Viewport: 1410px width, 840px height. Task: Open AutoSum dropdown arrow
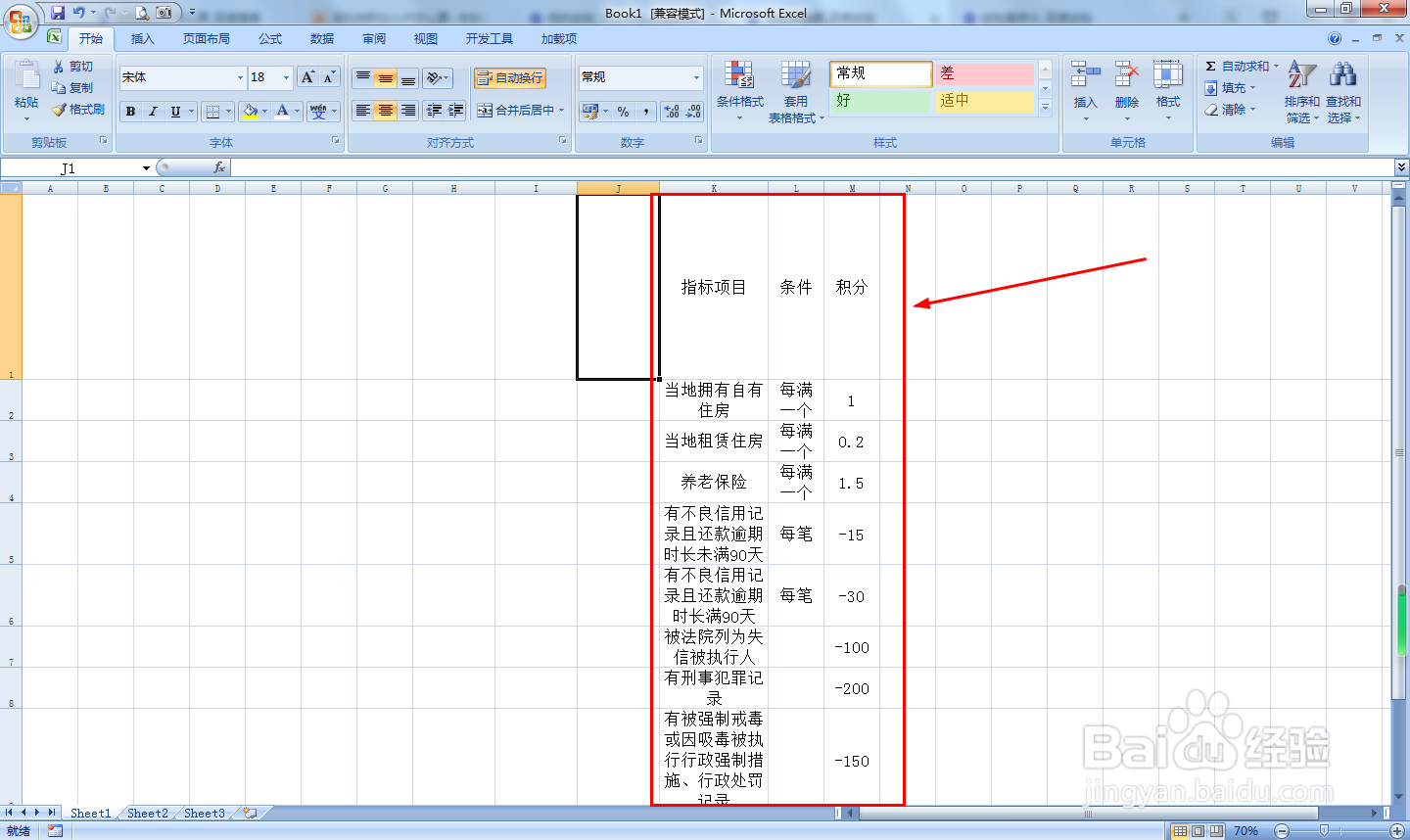coord(1276,67)
